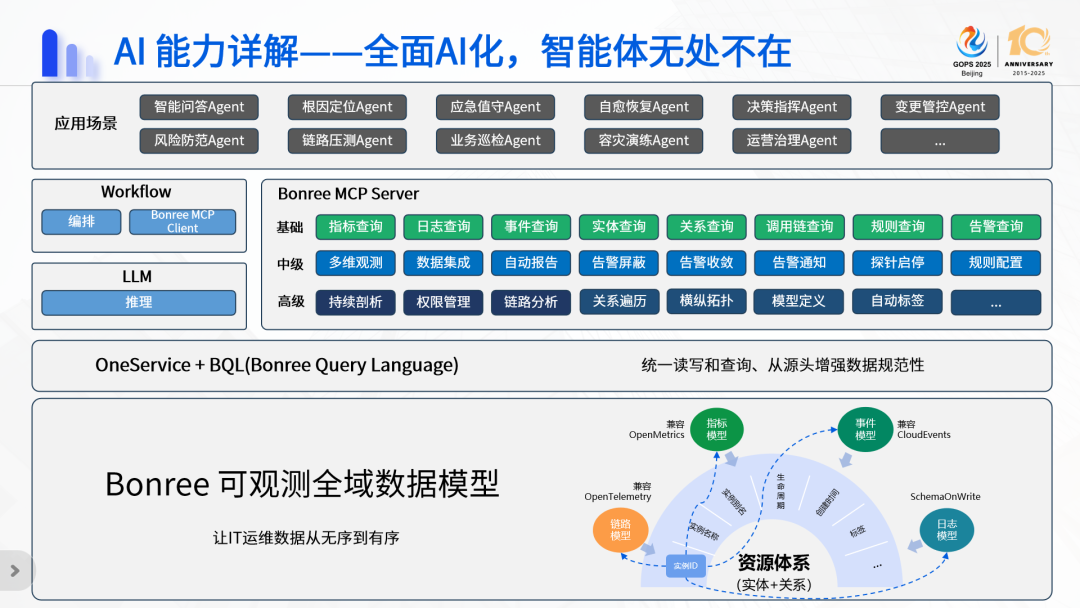Click the blue 数据集成 box
1080x608 pixels.
[443, 262]
